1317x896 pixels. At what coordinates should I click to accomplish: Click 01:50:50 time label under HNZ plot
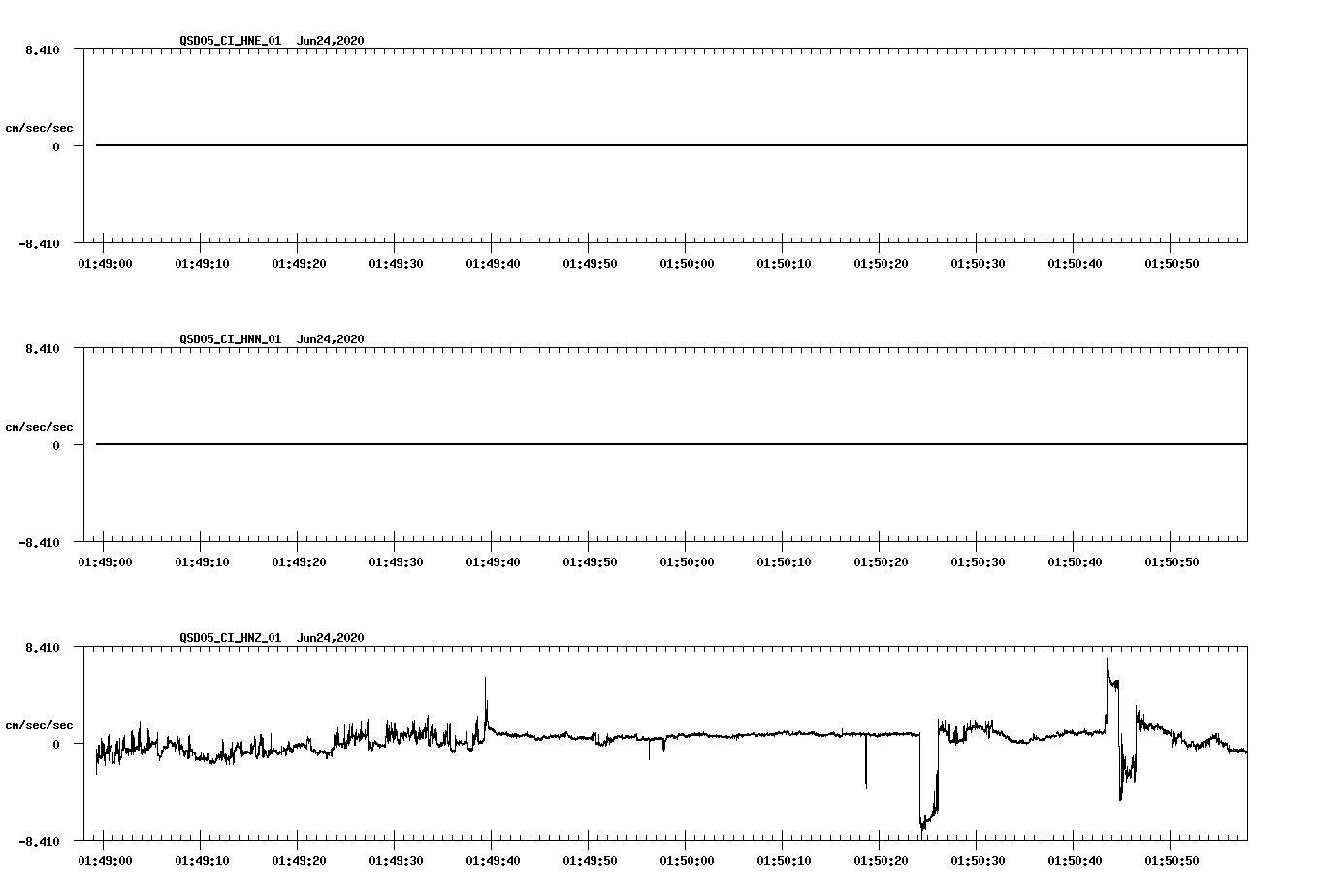(1172, 861)
